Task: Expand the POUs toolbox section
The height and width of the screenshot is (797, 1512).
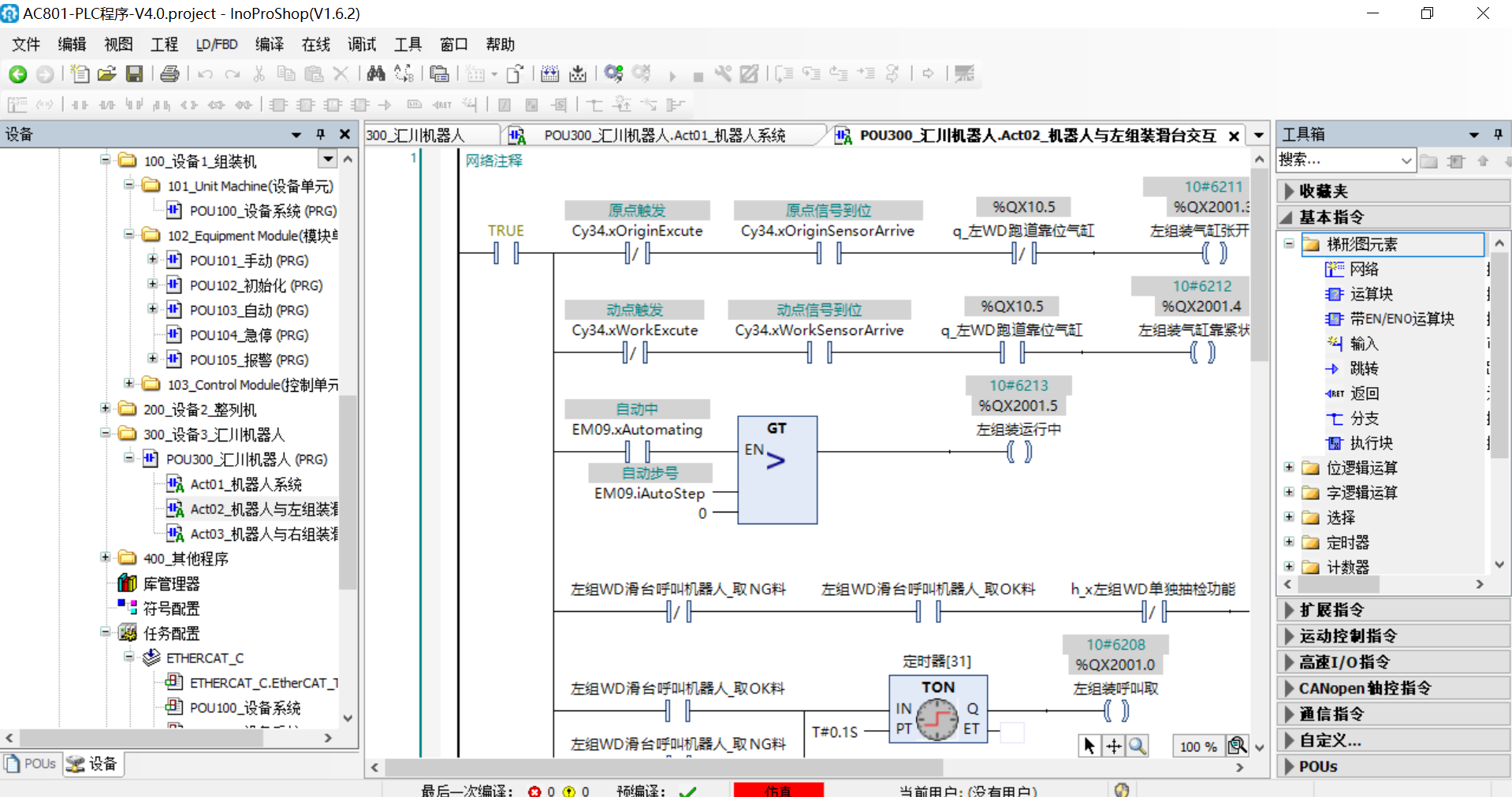Action: [1394, 766]
